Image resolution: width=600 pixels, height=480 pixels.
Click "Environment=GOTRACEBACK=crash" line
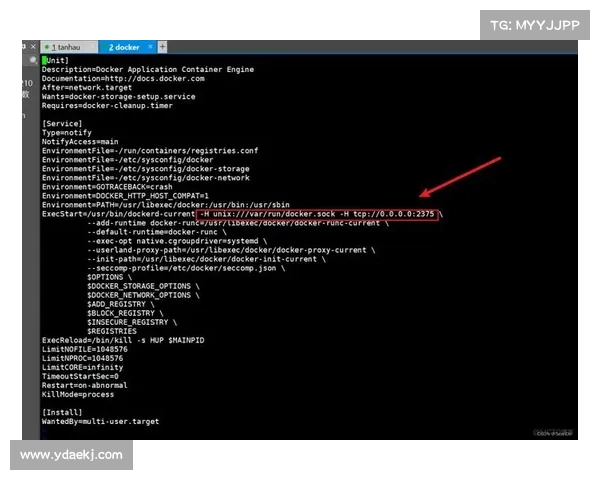tap(107, 187)
